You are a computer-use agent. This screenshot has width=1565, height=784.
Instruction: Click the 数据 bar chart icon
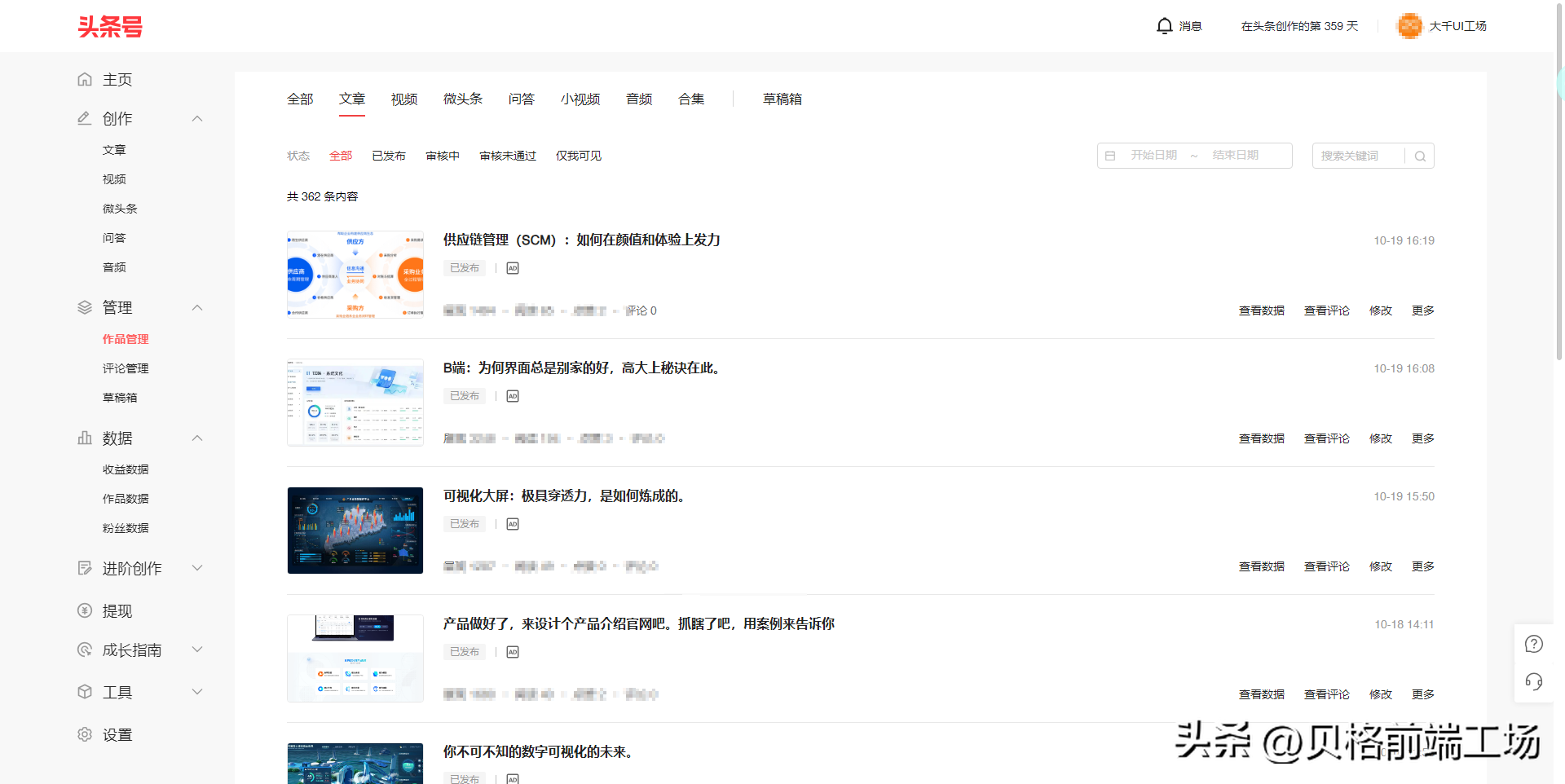click(x=85, y=438)
